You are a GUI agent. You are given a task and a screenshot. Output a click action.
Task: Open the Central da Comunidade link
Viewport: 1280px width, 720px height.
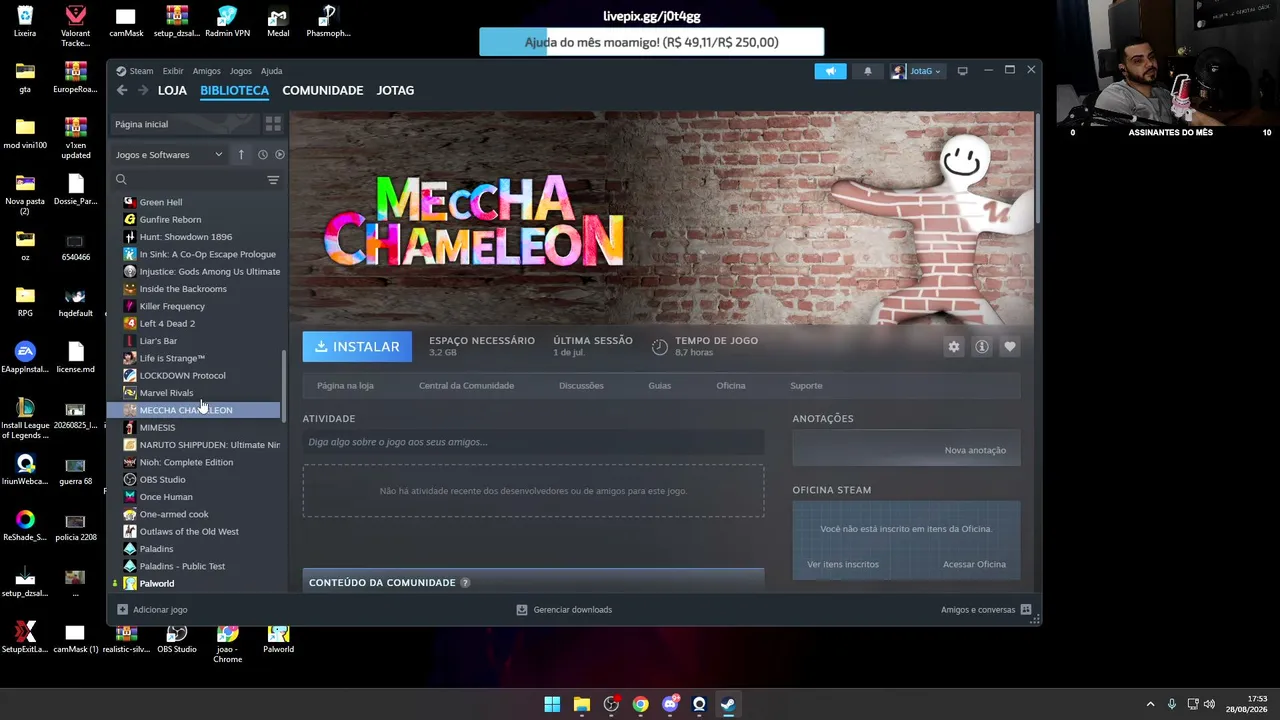(466, 386)
